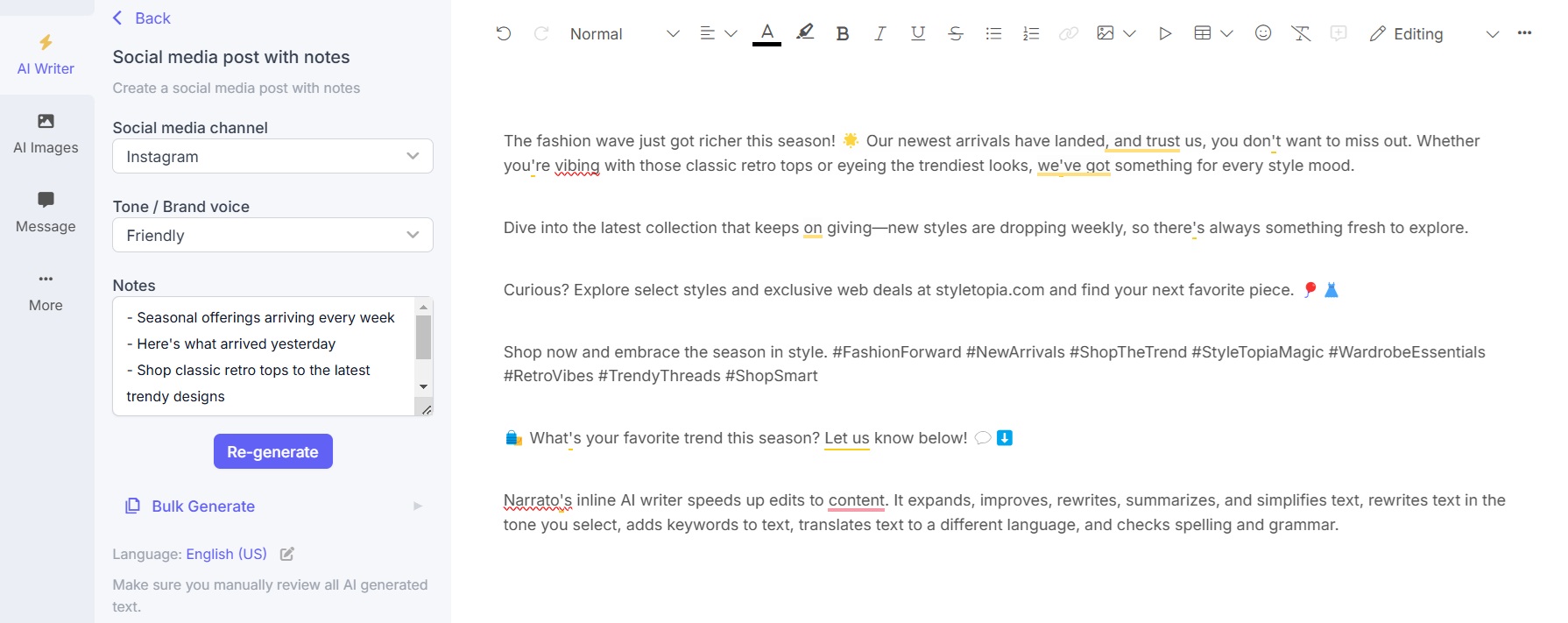Insert a bulleted list

click(992, 33)
